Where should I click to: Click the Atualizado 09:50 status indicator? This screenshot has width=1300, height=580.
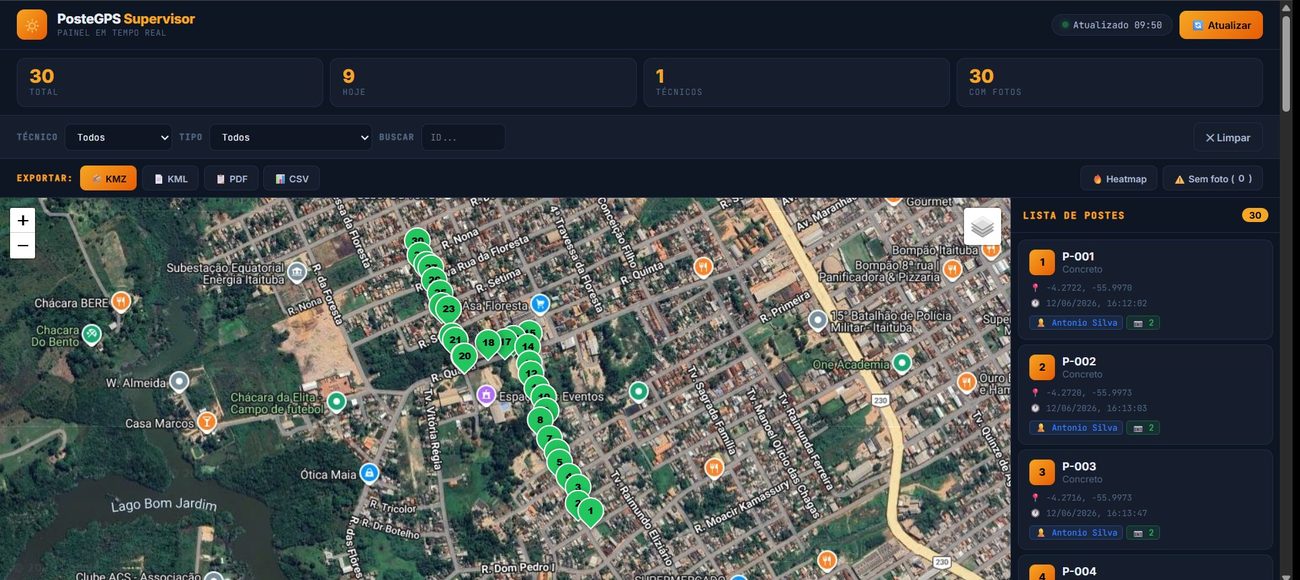pos(1111,25)
